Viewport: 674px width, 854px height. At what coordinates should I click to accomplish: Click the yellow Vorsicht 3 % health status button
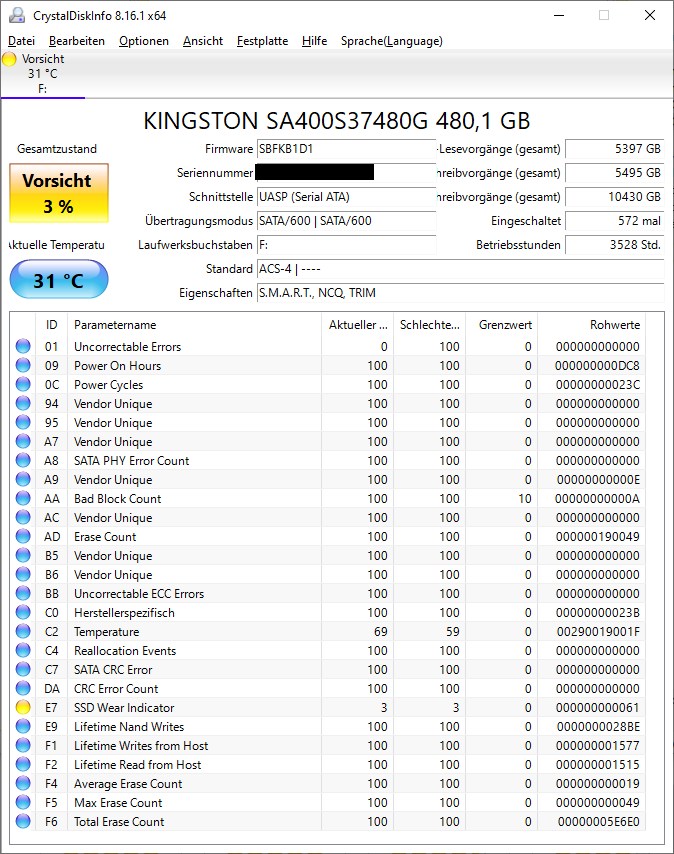tap(59, 193)
